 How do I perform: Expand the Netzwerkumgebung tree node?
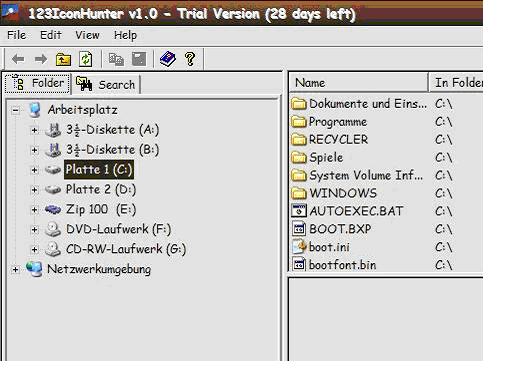[15, 269]
